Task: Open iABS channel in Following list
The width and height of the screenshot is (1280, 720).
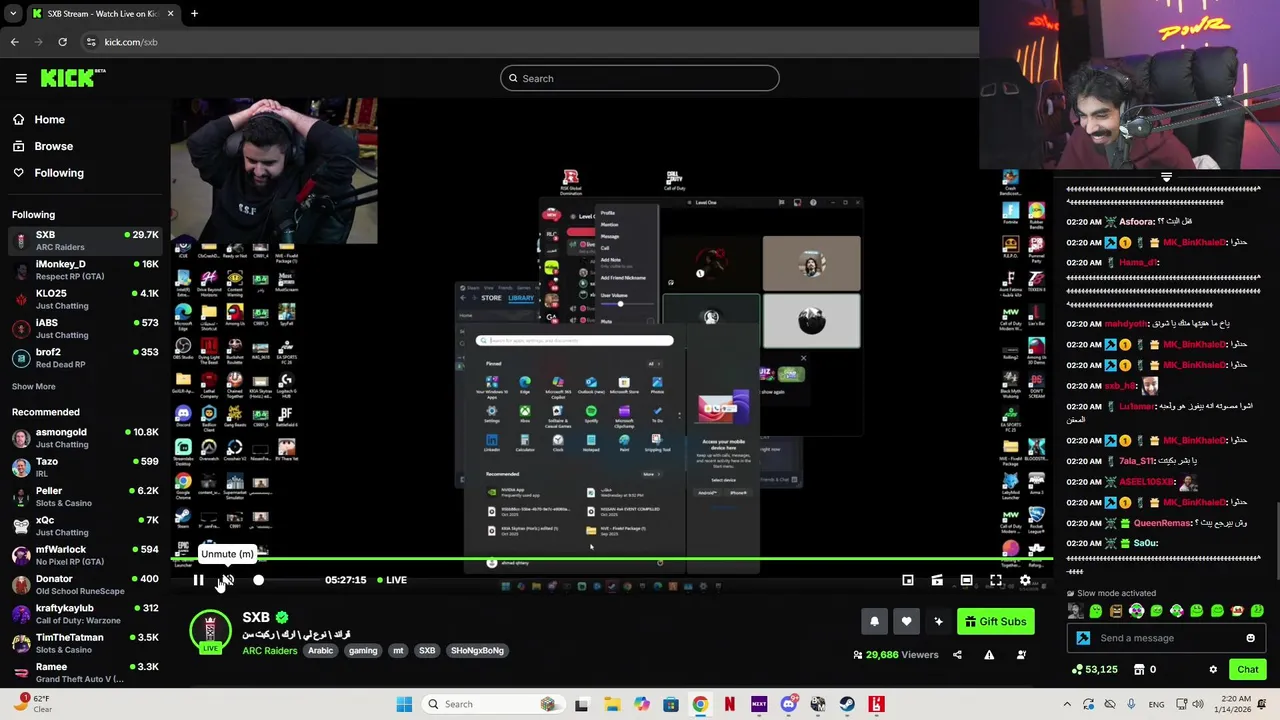Action: [x=85, y=328]
